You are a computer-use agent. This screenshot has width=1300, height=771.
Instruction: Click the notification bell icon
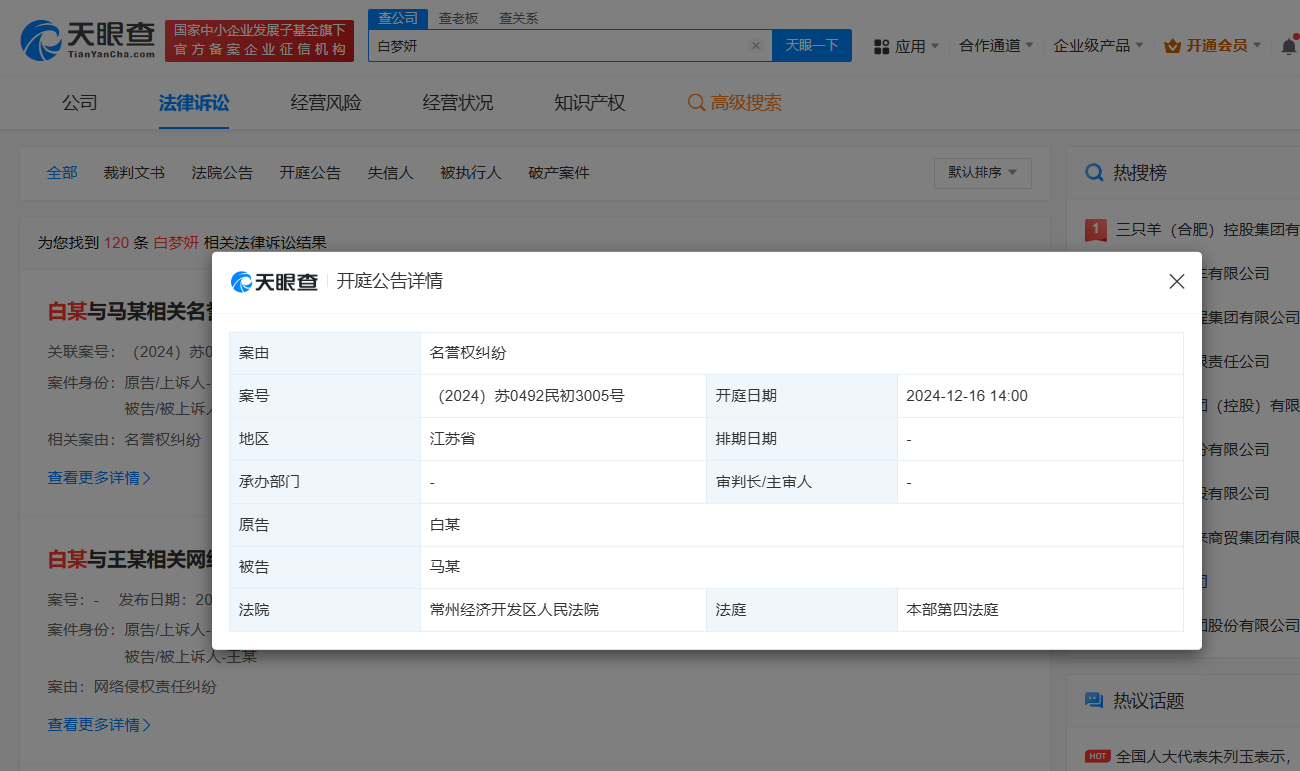[x=1288, y=46]
